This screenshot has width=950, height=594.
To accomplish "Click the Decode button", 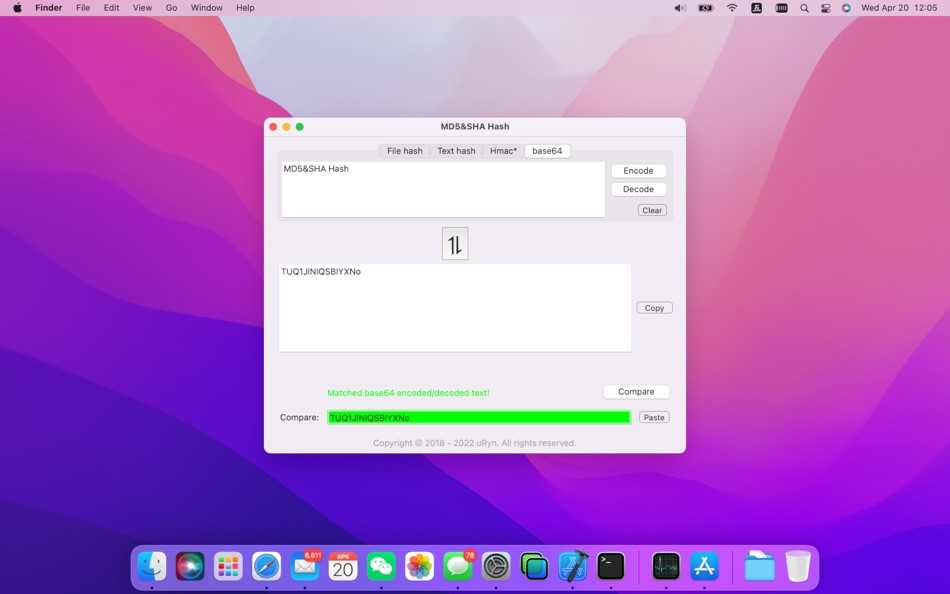I will (639, 189).
